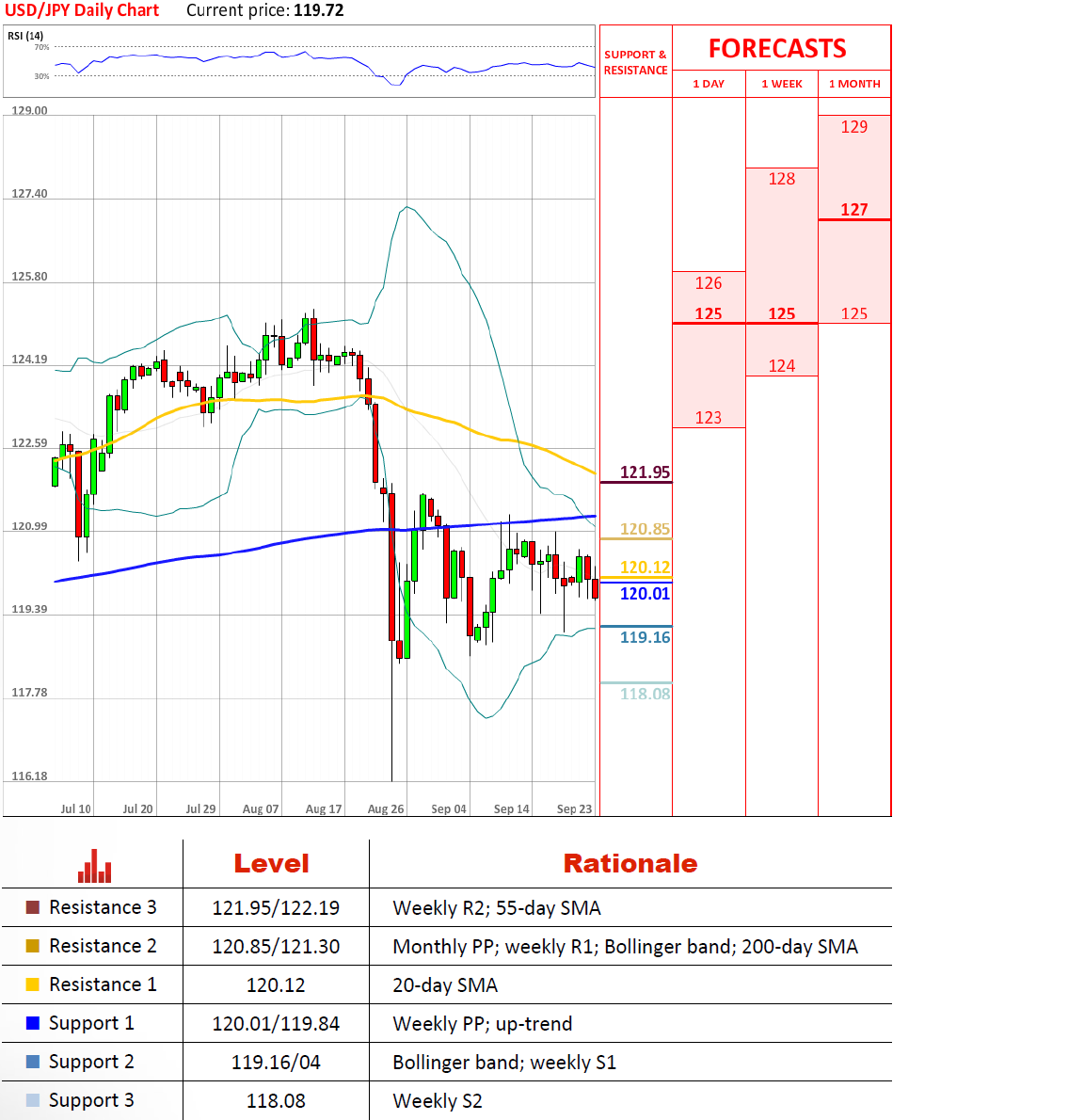Click the FORECASTS heading

(777, 49)
